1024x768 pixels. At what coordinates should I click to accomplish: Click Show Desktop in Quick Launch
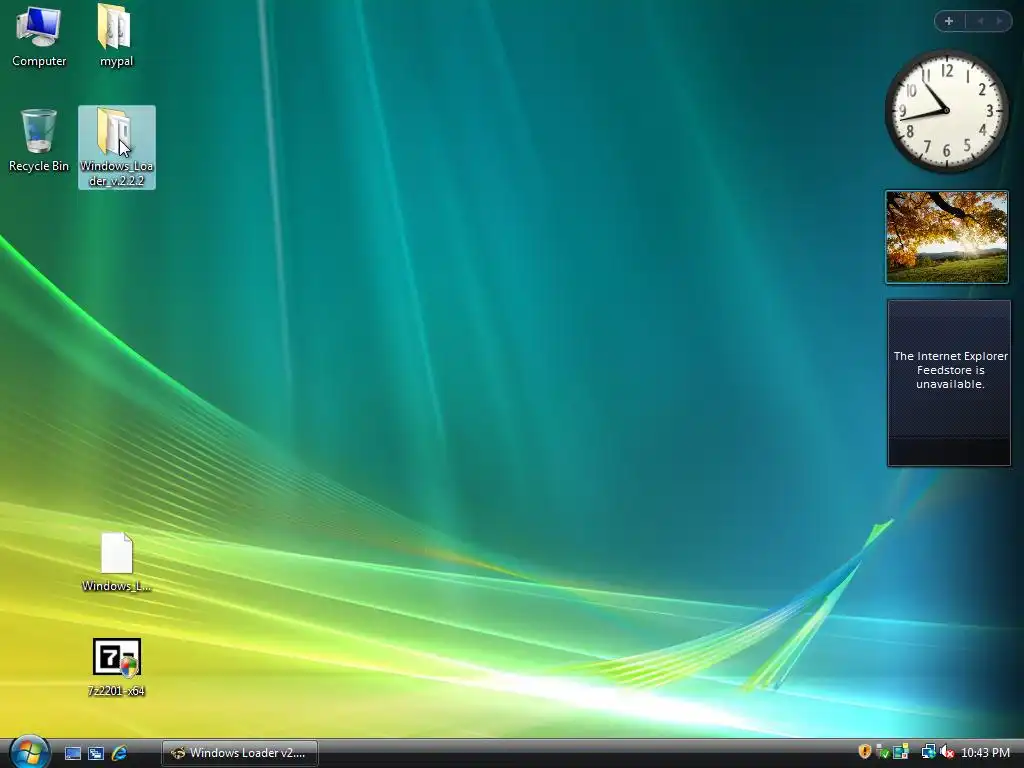[x=72, y=754]
